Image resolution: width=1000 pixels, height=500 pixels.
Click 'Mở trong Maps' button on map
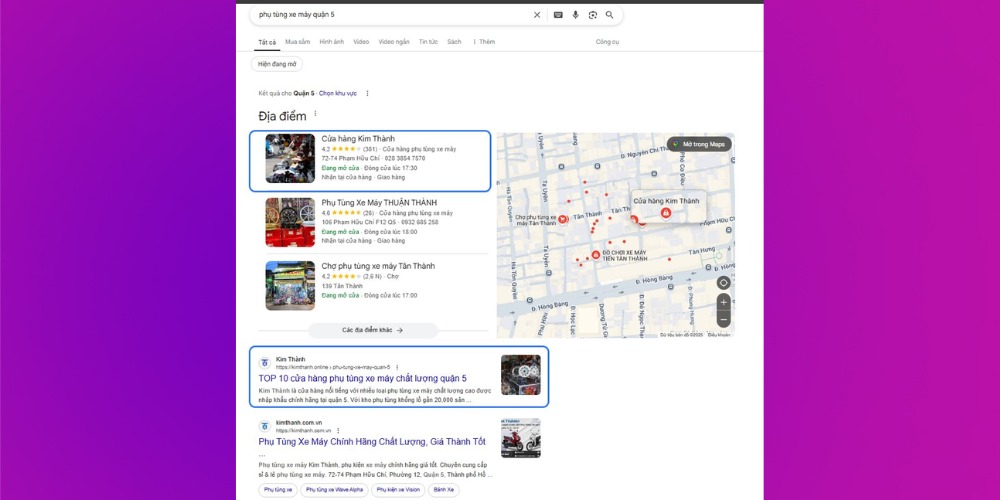pyautogui.click(x=700, y=144)
